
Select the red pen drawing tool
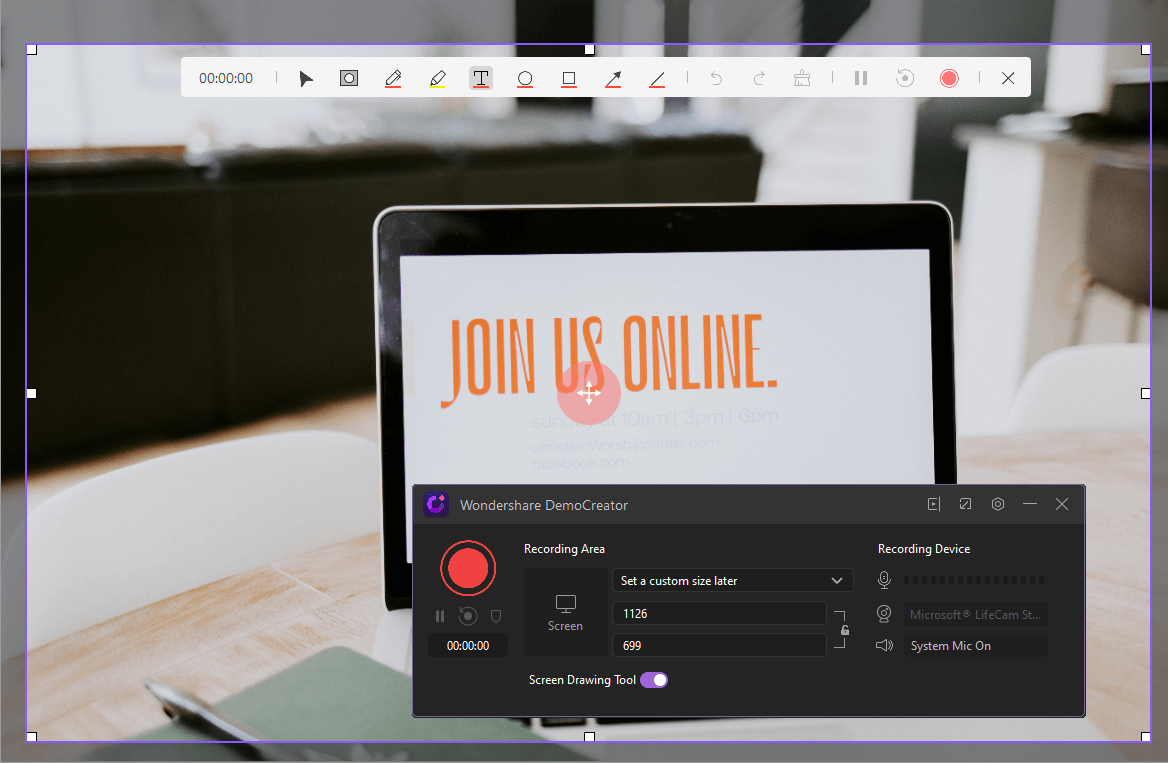393,78
